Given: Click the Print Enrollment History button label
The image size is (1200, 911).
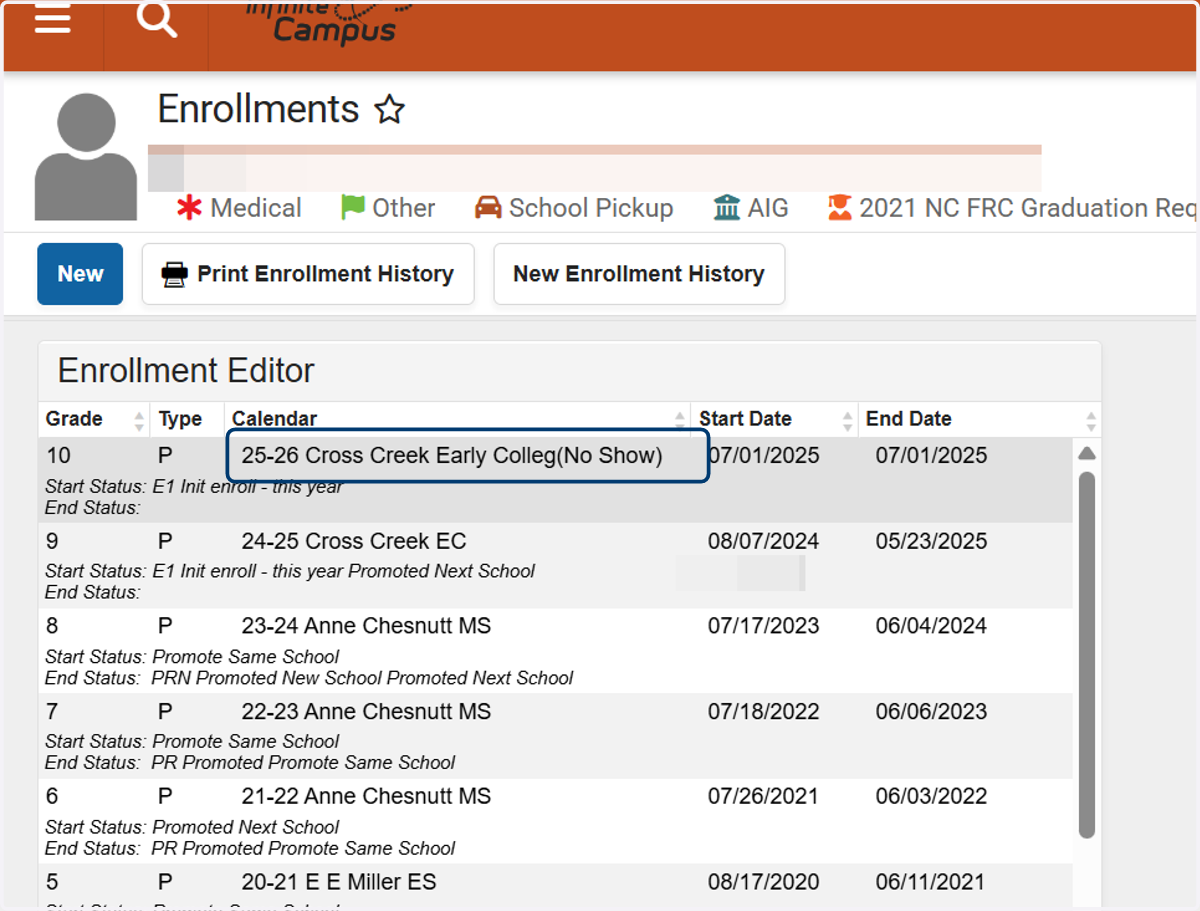Looking at the screenshot, I should [x=325, y=274].
